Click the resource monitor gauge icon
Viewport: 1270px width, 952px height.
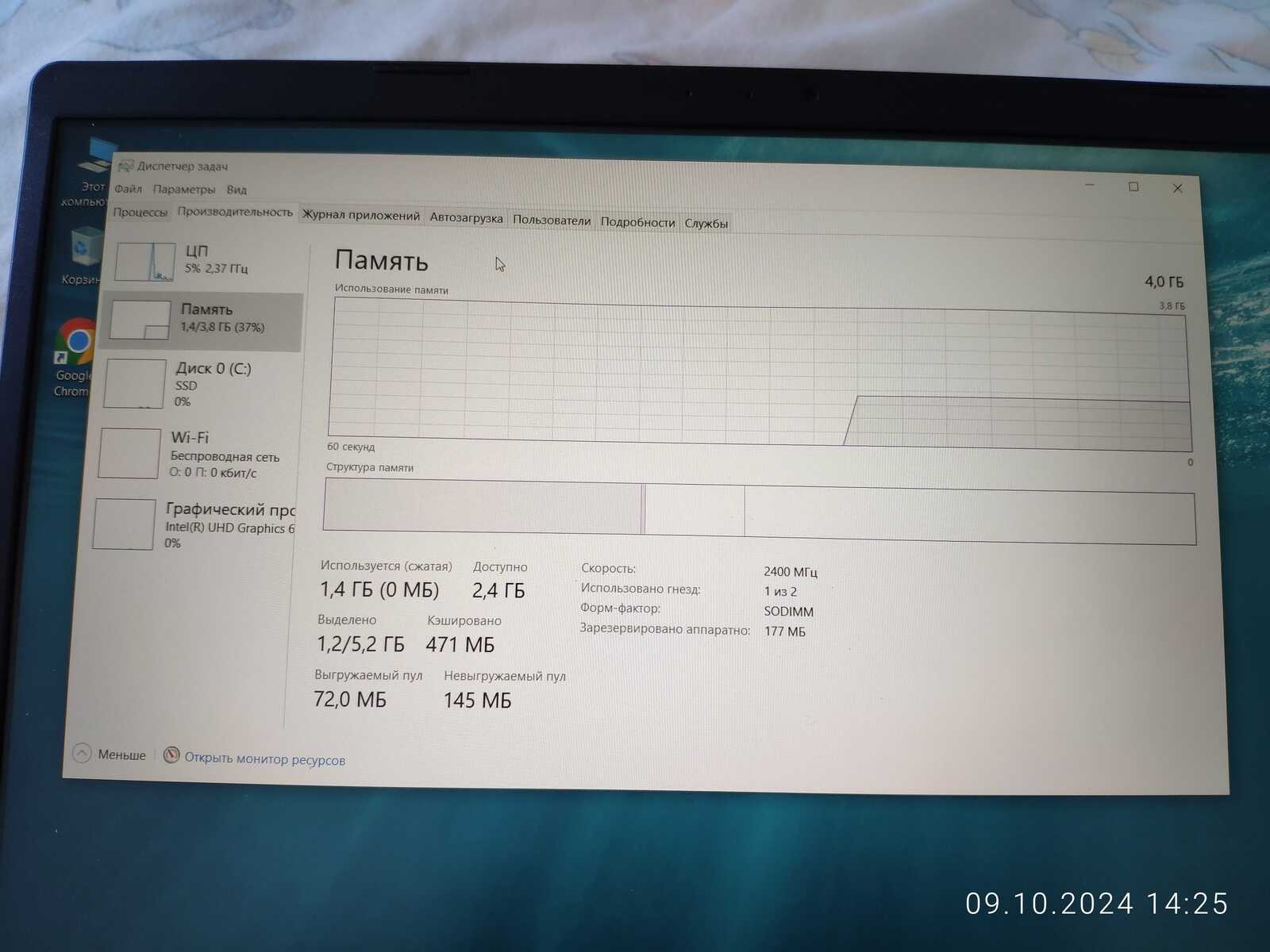(171, 755)
